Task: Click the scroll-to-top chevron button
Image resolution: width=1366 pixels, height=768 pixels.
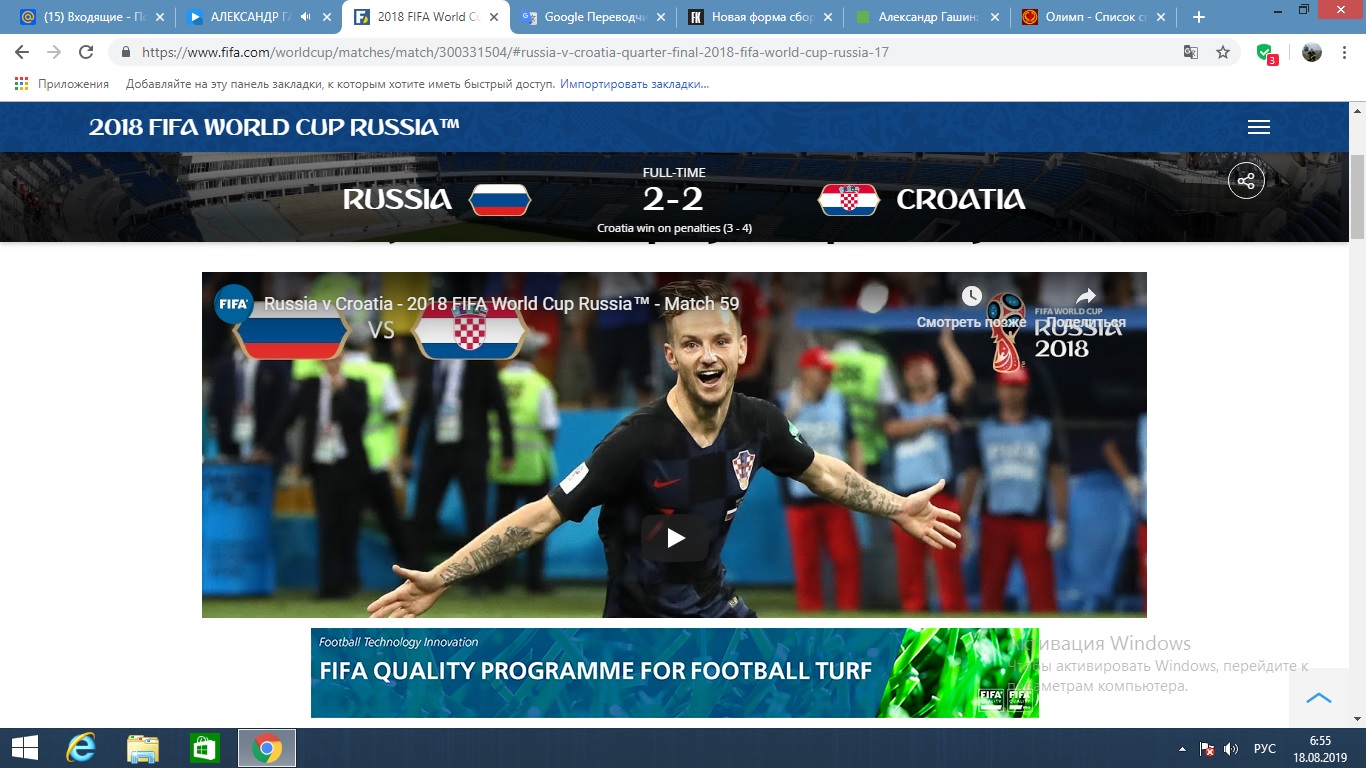Action: click(x=1319, y=698)
